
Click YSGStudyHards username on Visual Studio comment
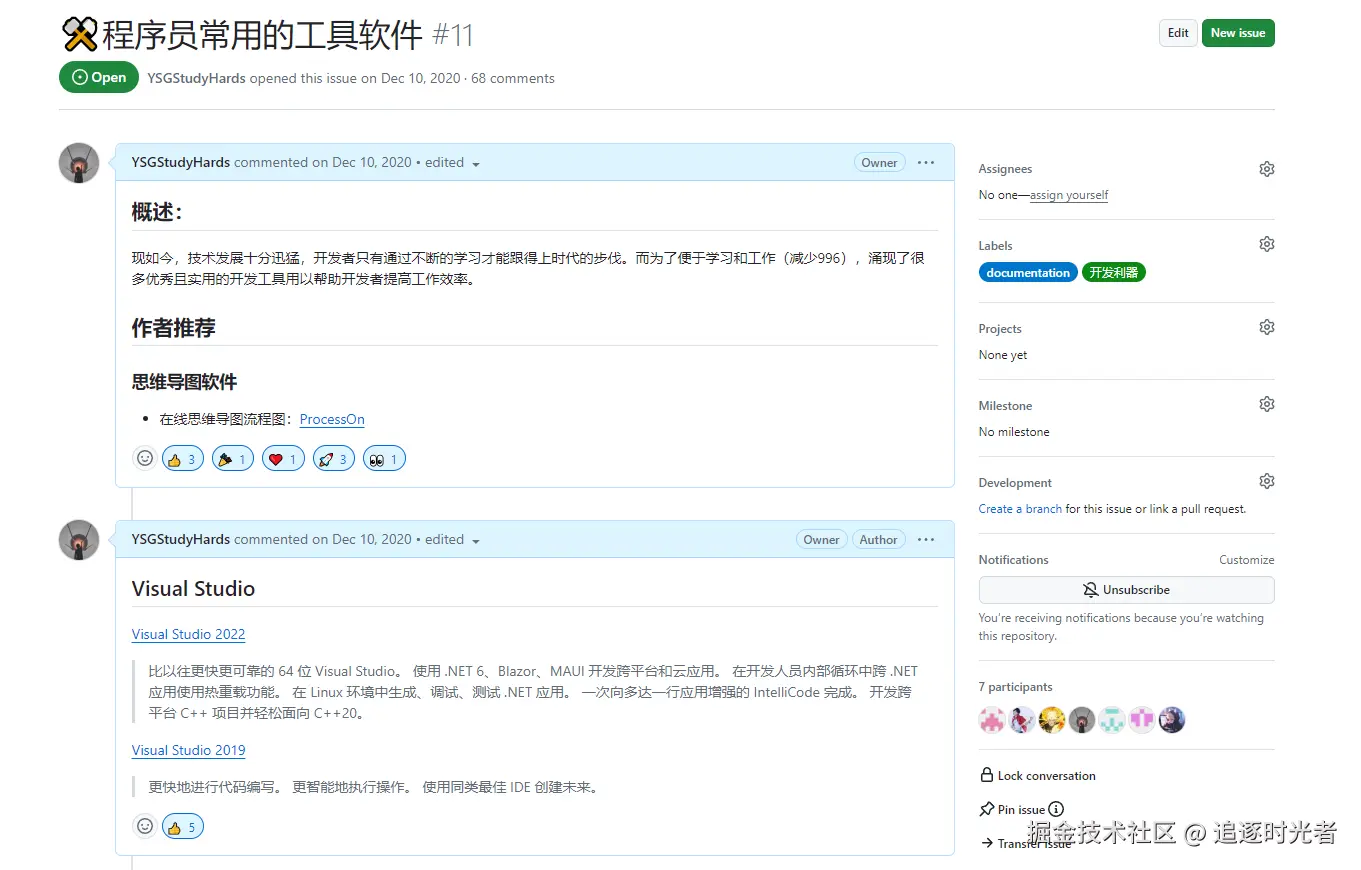[x=181, y=539]
